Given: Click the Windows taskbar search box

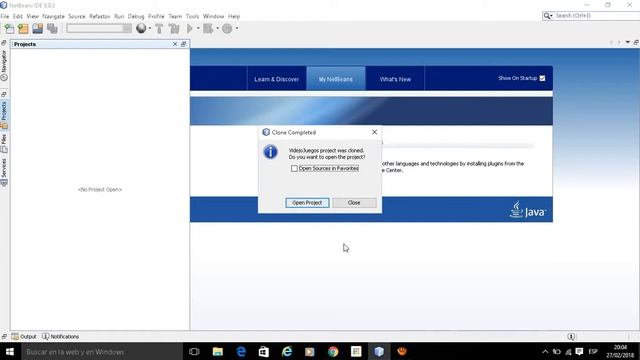Looking at the screenshot, I should click(102, 351).
